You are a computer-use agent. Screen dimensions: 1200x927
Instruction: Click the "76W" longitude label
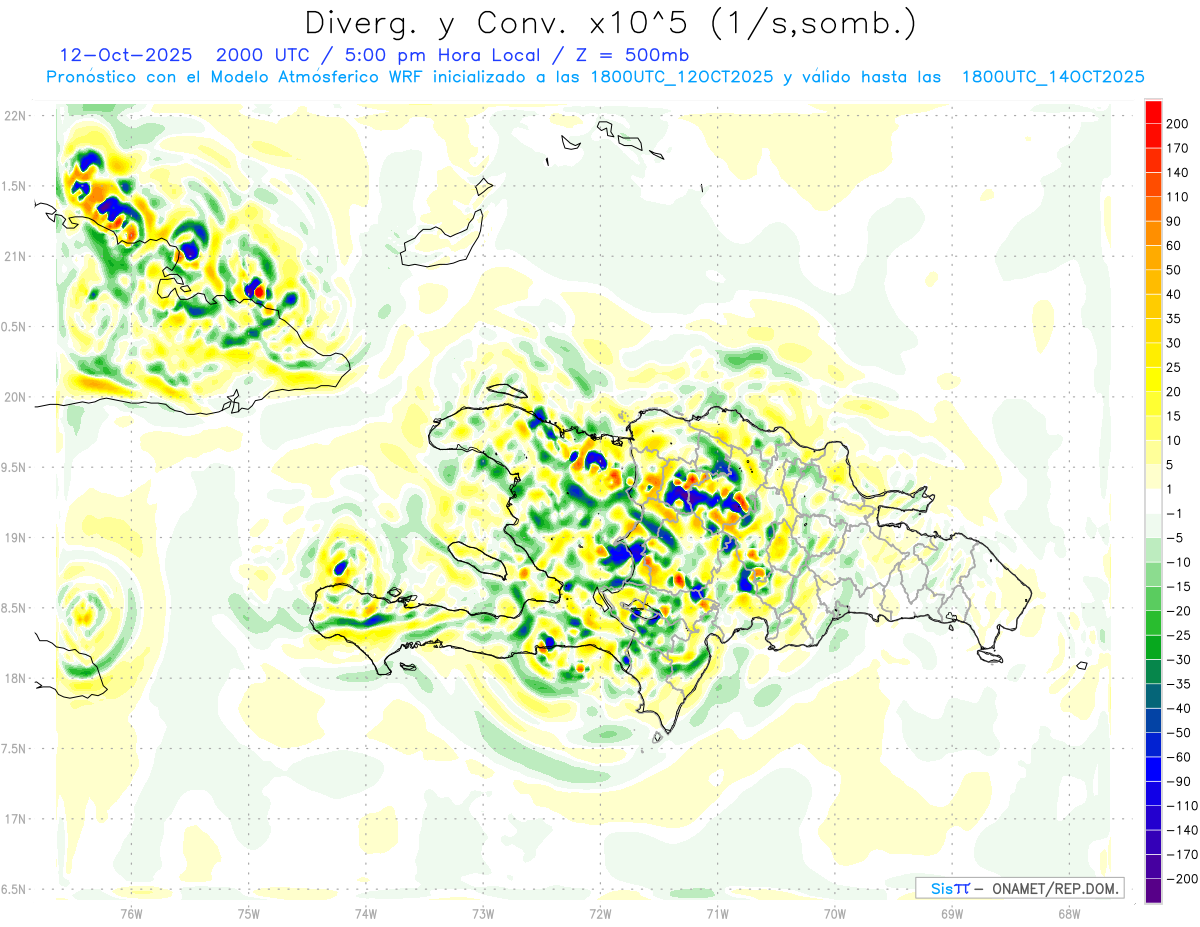click(131, 913)
